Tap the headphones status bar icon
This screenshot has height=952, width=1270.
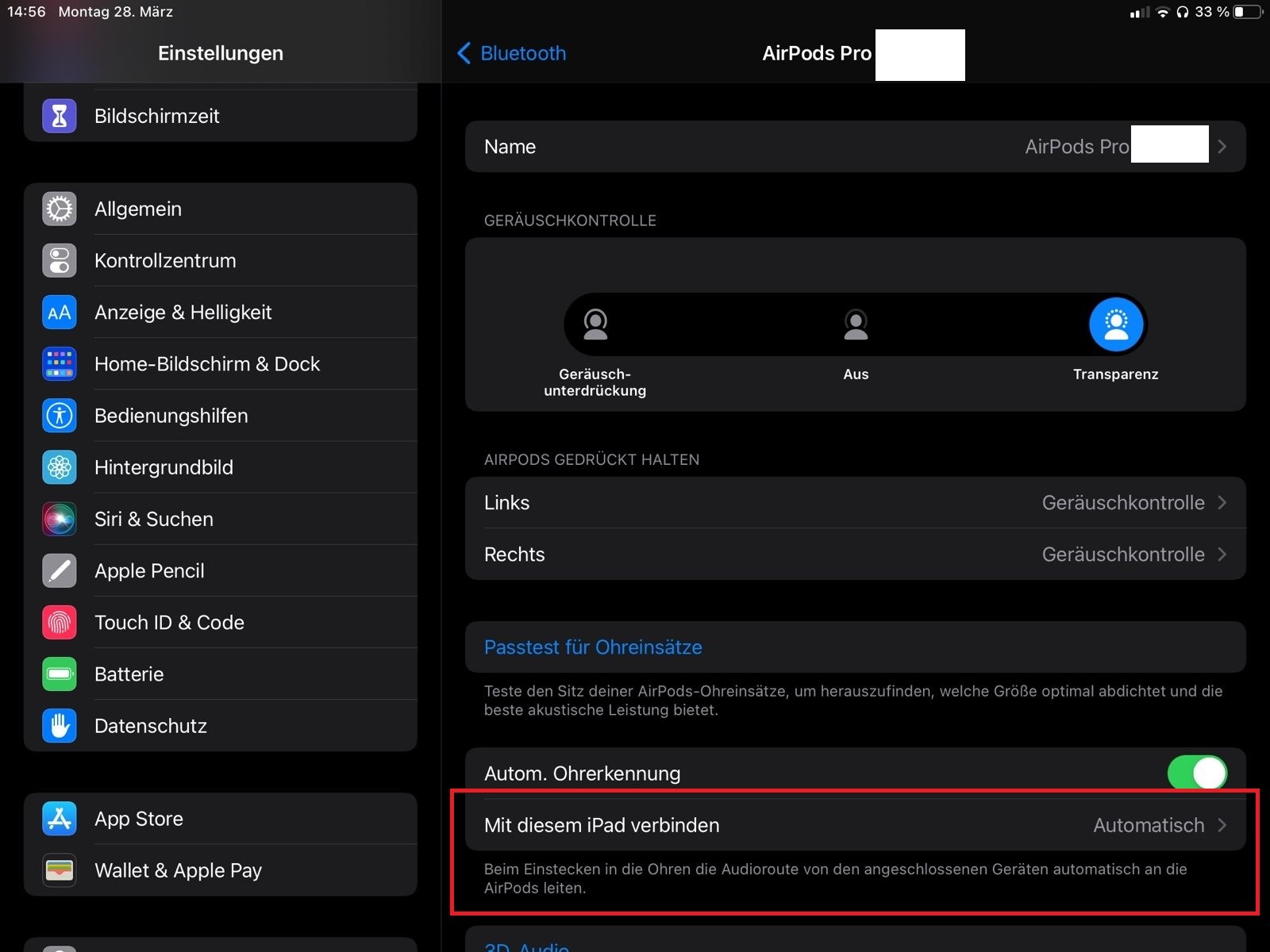coord(1183,12)
